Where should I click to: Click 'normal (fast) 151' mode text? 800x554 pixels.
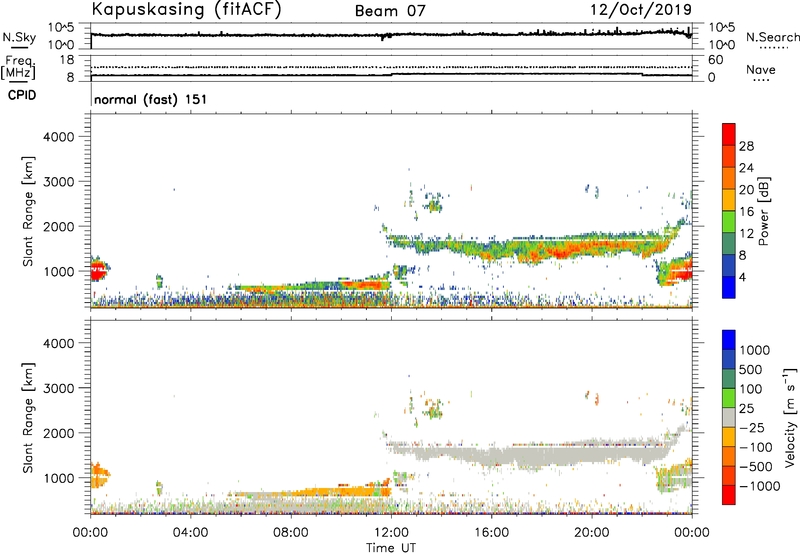(x=151, y=99)
